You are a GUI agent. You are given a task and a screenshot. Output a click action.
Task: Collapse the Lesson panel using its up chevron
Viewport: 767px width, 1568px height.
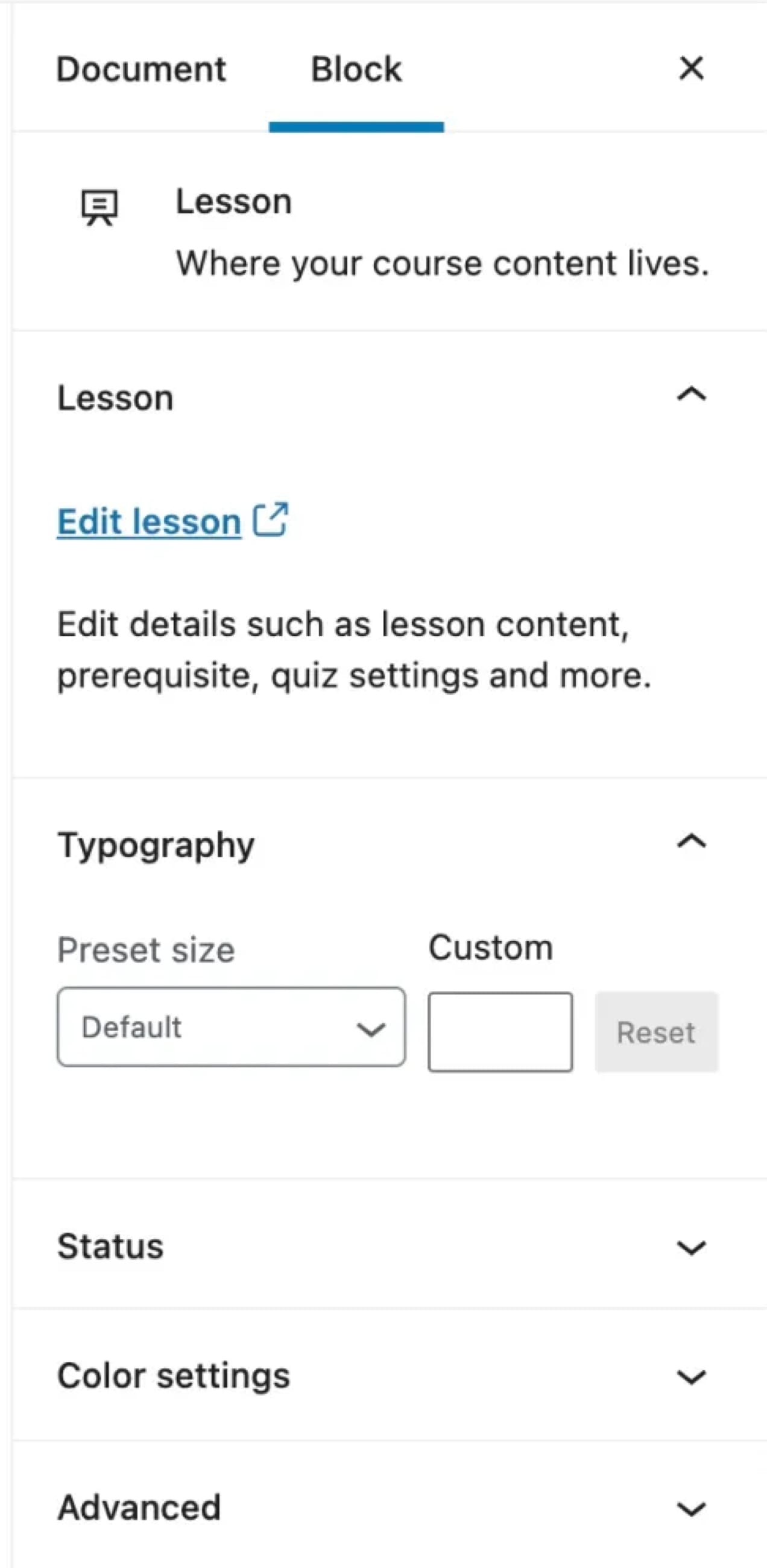691,395
